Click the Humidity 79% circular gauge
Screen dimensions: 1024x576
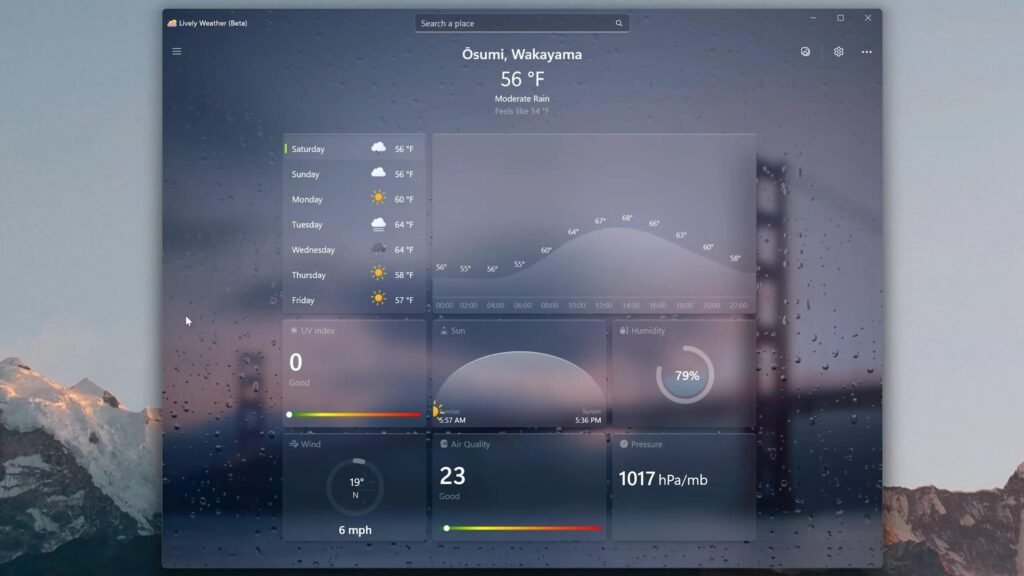[685, 376]
